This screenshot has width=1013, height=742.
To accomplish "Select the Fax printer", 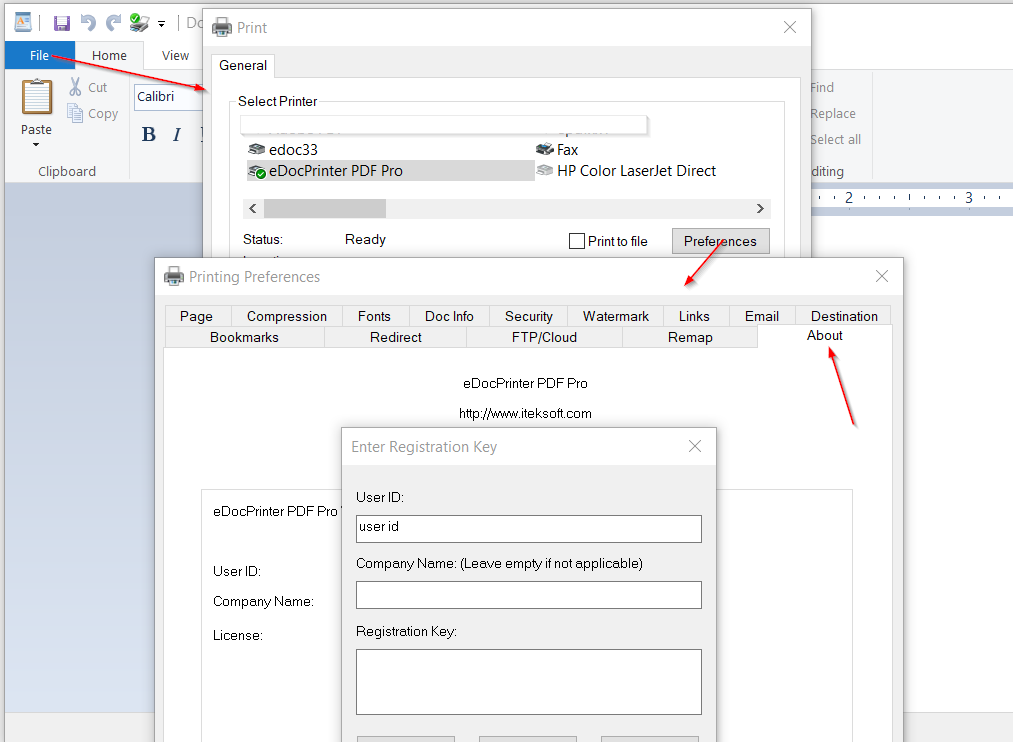I will 558,150.
